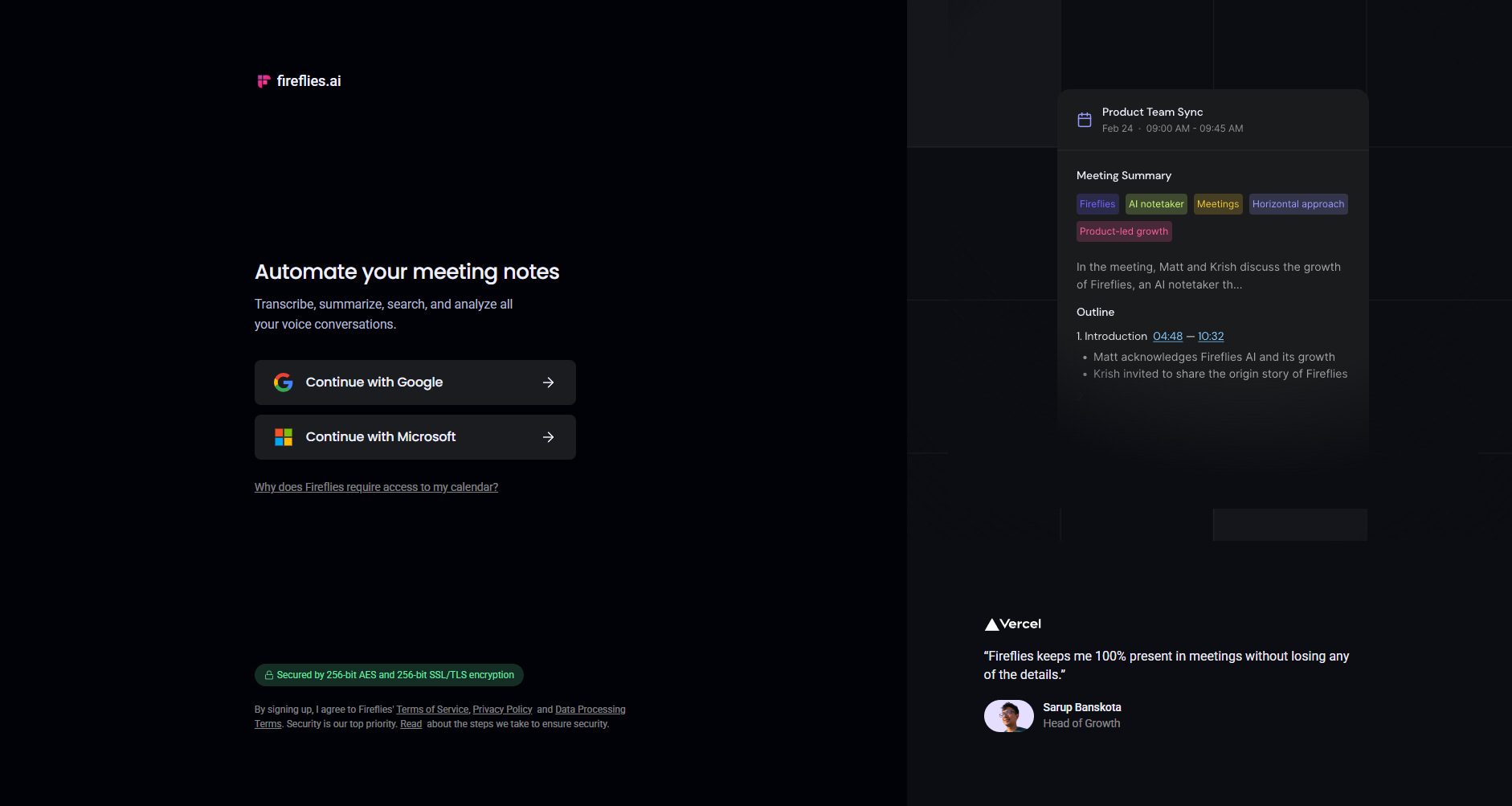The image size is (1512, 806).
Task: Click the Google logo icon
Action: coord(284,383)
